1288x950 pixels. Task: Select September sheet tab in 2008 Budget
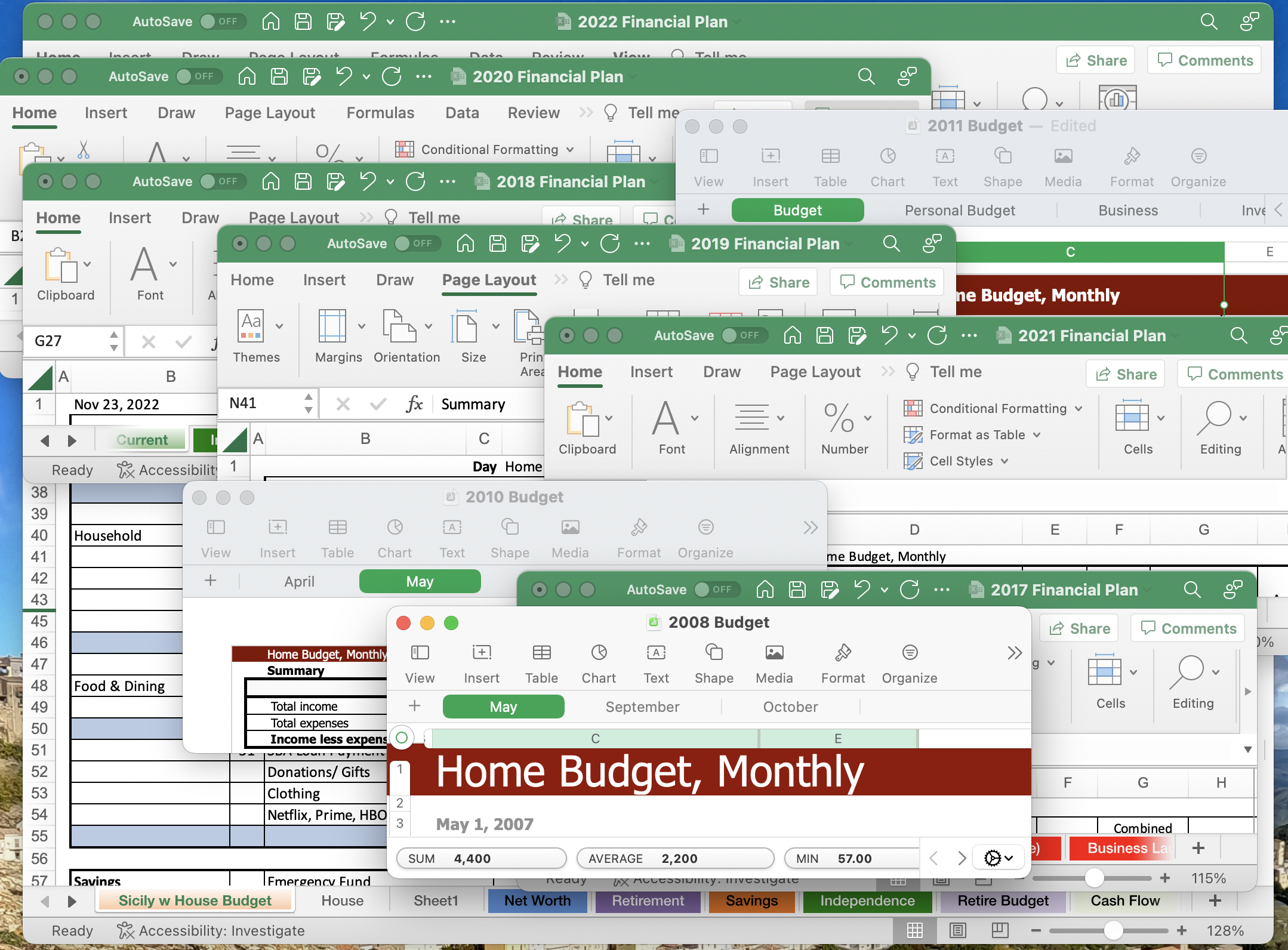[x=642, y=707]
